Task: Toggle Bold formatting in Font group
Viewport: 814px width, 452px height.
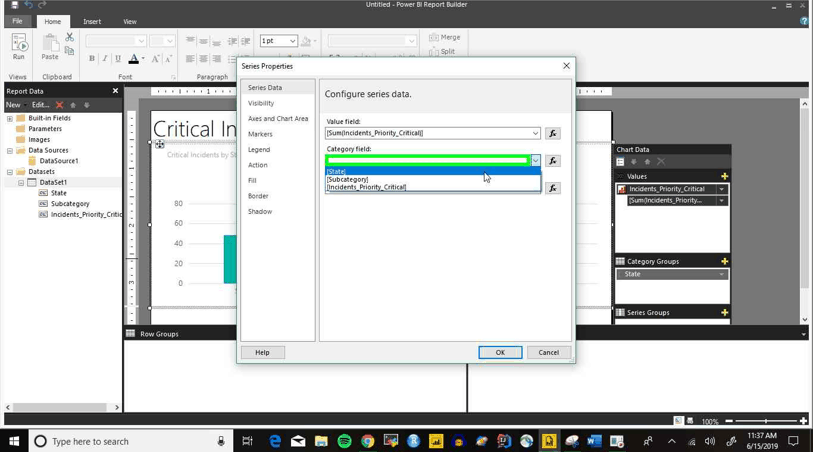Action: point(92,59)
